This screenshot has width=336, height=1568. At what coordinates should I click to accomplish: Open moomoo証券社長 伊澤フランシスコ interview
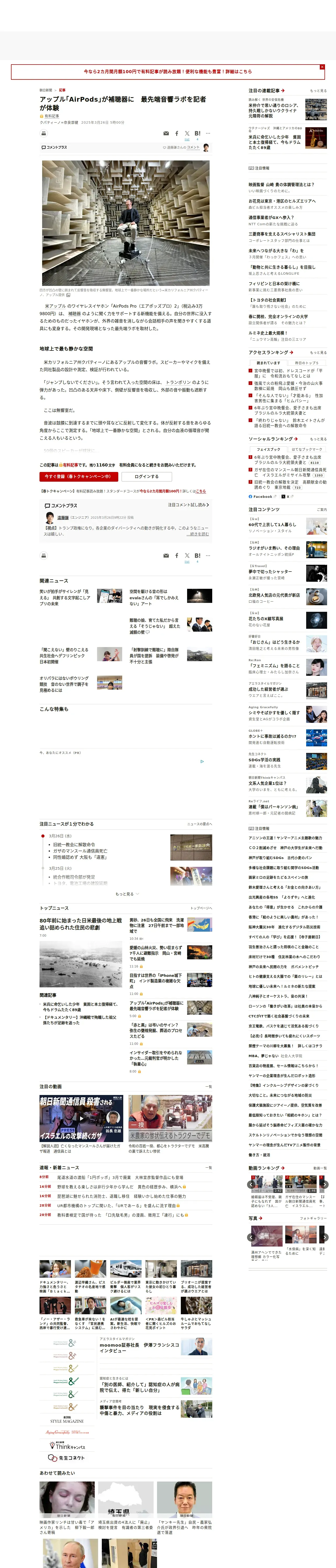pyautogui.click(x=140, y=1348)
